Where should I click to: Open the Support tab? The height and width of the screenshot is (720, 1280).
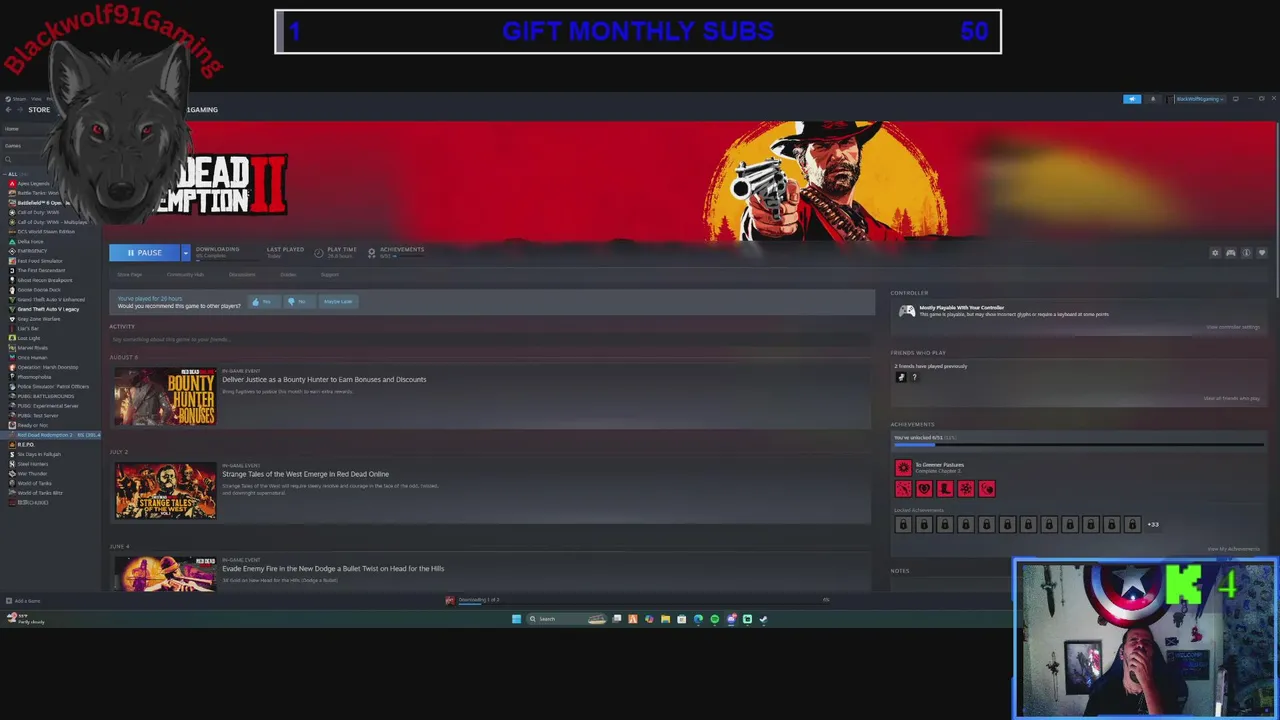330,274
